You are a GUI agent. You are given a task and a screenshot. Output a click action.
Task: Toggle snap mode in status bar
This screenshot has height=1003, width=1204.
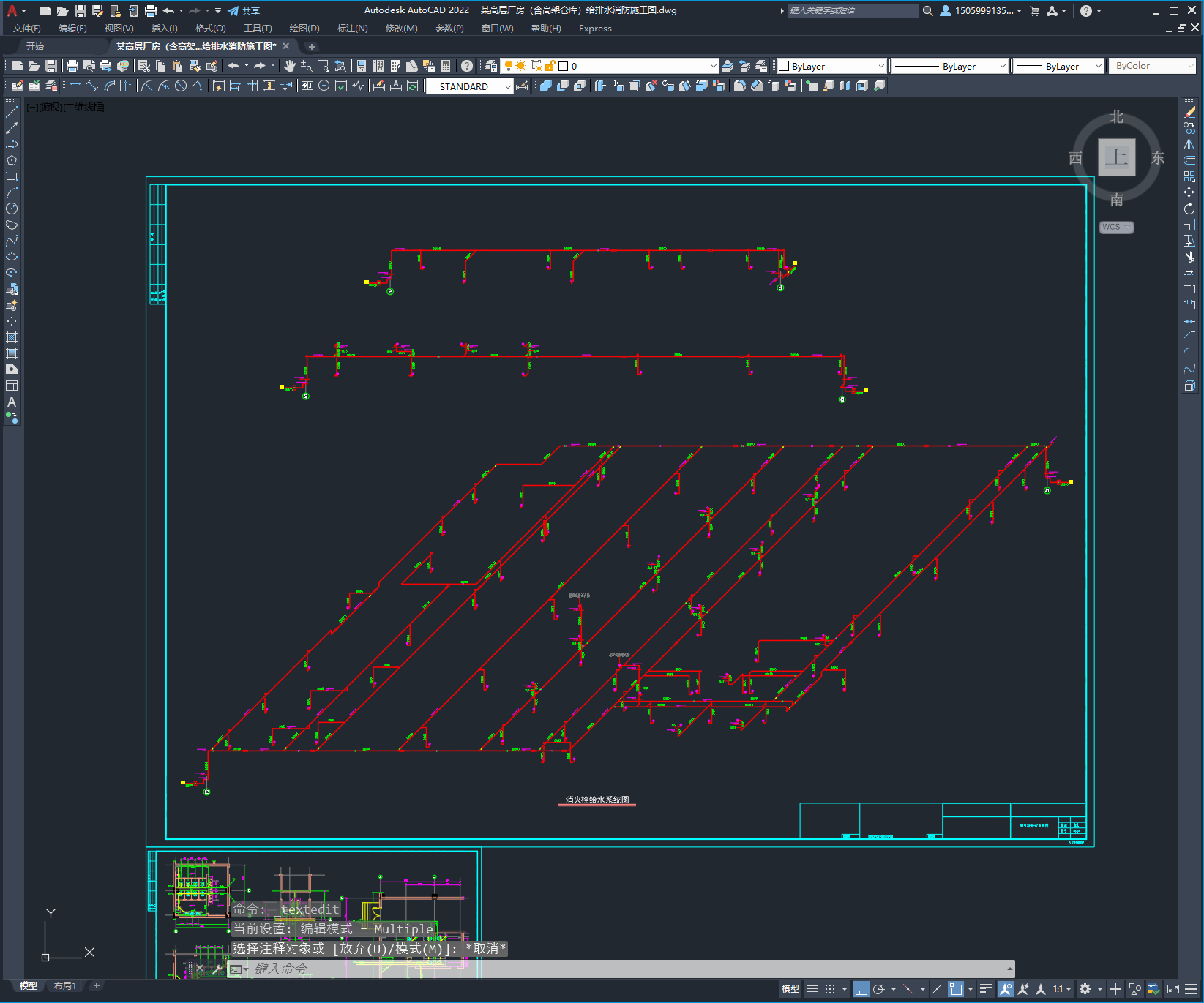tap(829, 989)
